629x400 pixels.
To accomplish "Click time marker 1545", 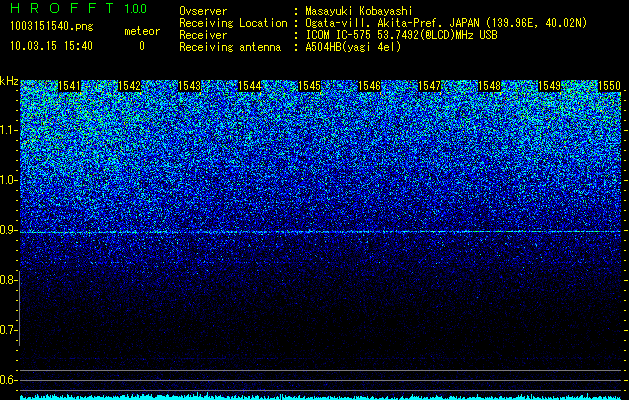I will (x=310, y=86).
